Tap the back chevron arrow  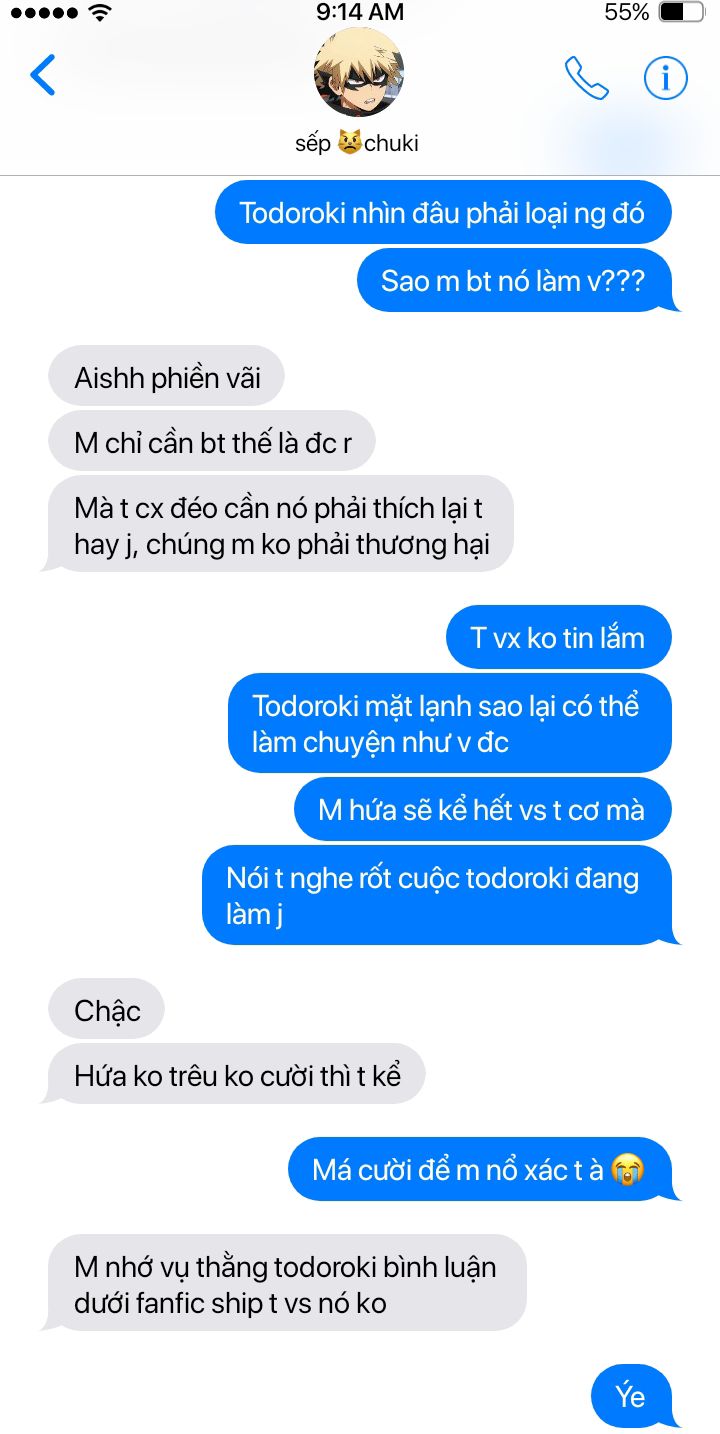(43, 75)
